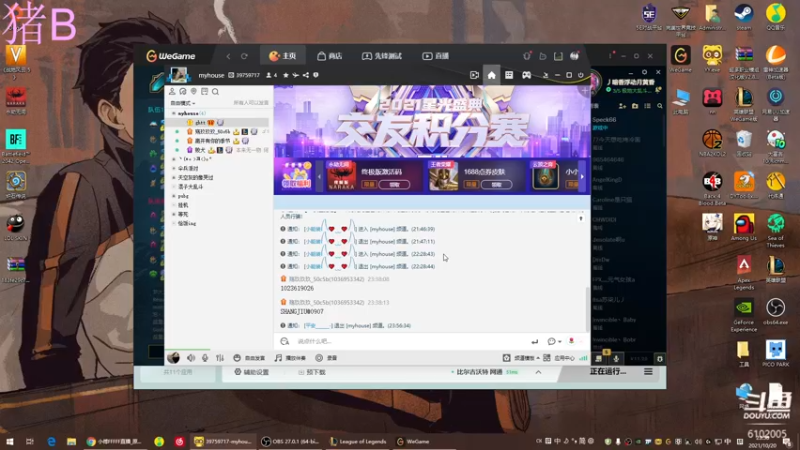Click the WeGame back arrow

tap(228, 56)
